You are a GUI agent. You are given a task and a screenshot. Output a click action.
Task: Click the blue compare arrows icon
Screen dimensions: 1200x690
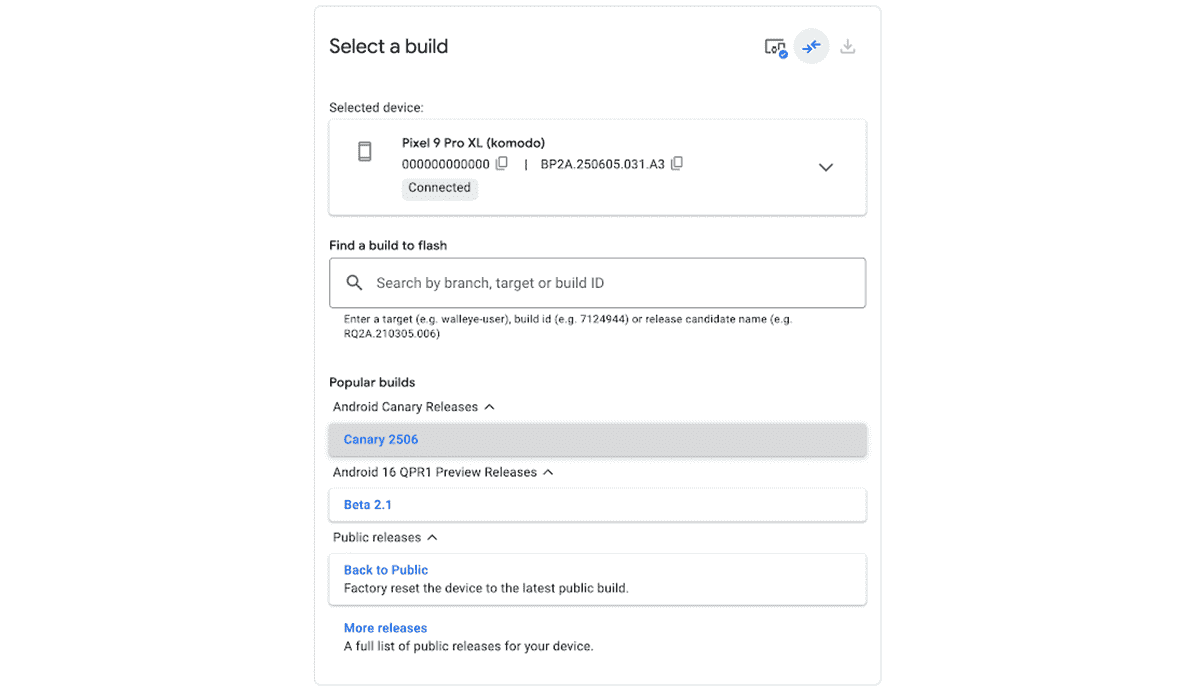(811, 46)
